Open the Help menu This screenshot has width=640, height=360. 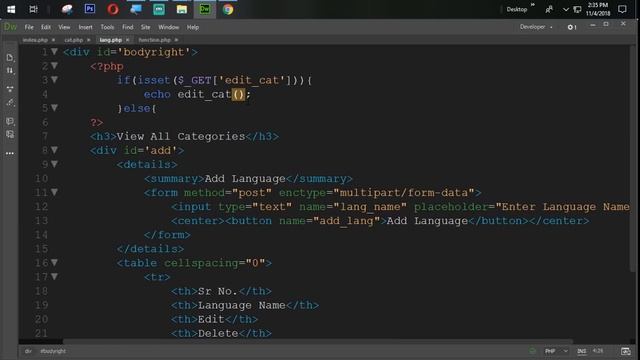(193, 27)
